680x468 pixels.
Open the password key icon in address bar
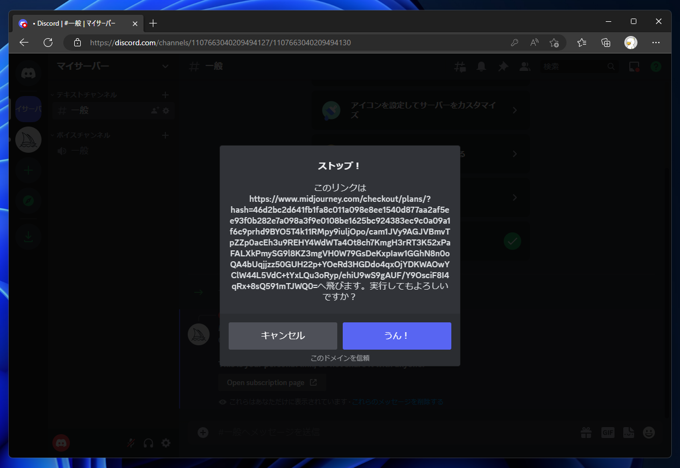tap(514, 43)
